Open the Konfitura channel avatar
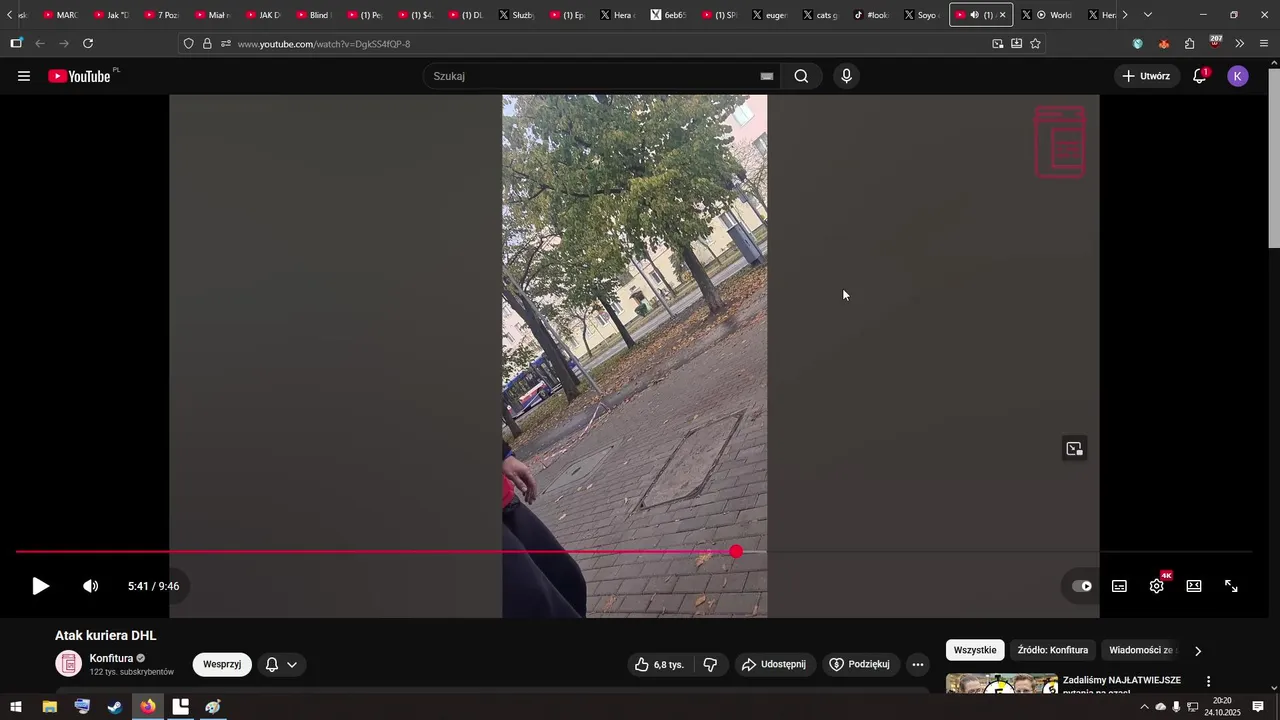Screen dimensions: 1280x720 tap(68, 664)
